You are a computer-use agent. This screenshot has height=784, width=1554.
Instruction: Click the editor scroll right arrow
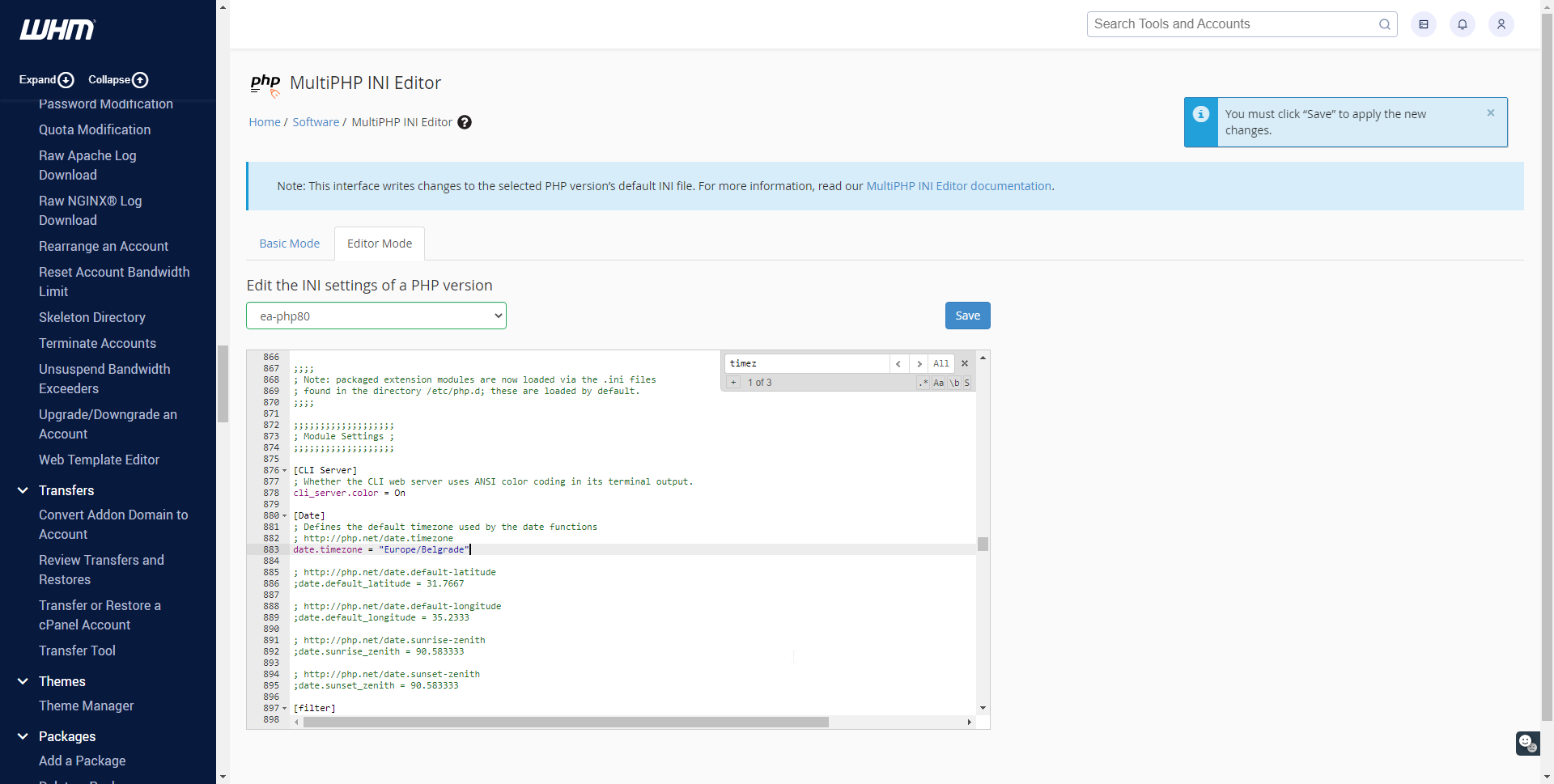coord(969,723)
